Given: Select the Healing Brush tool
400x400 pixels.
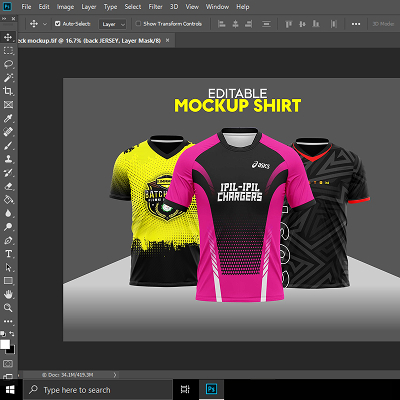Looking at the screenshot, I should coord(8,132).
